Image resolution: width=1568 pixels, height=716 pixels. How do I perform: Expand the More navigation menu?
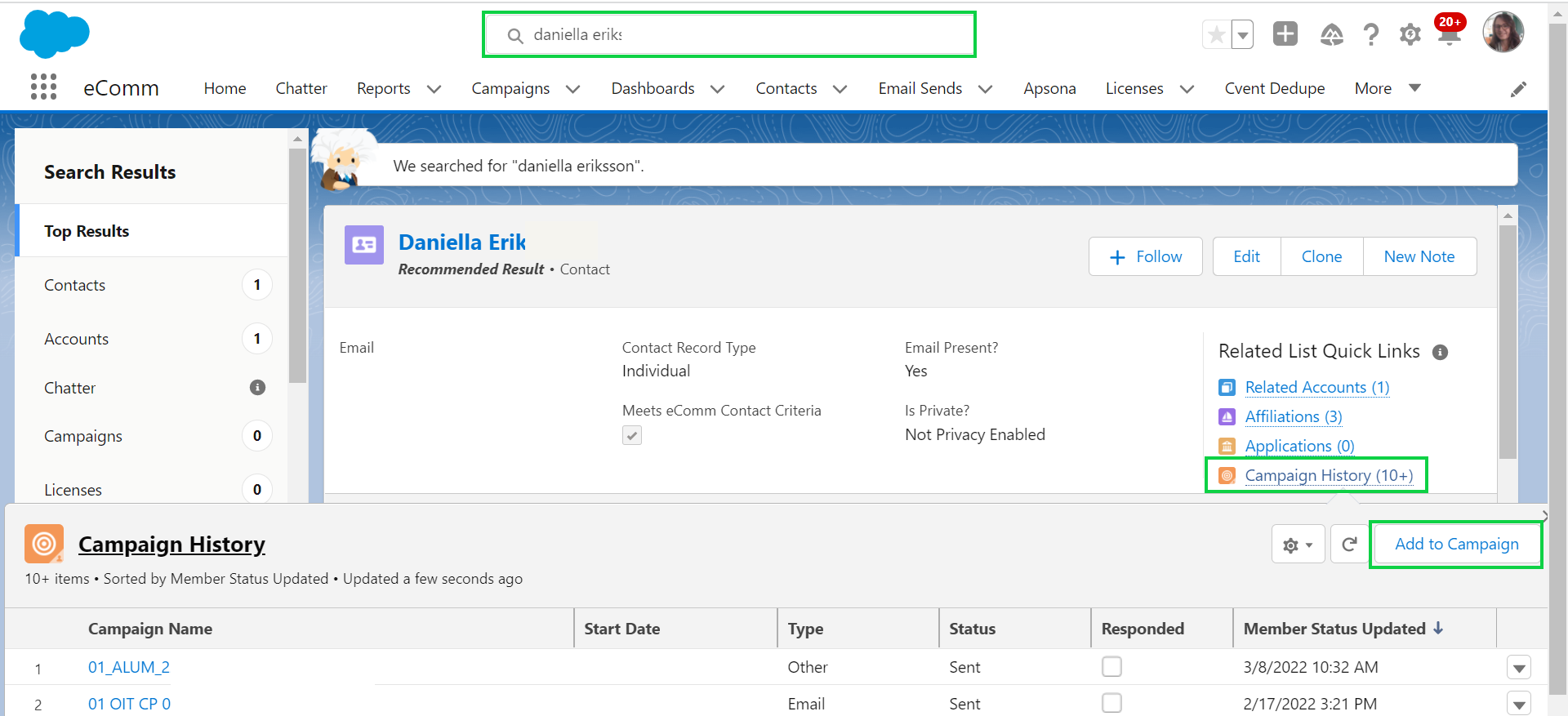[x=1388, y=88]
